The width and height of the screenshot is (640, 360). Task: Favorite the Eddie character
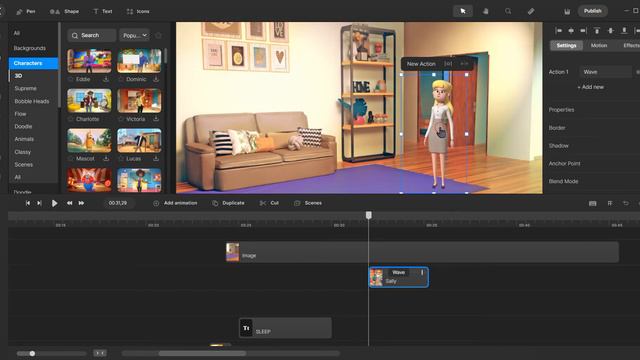pyautogui.click(x=71, y=79)
